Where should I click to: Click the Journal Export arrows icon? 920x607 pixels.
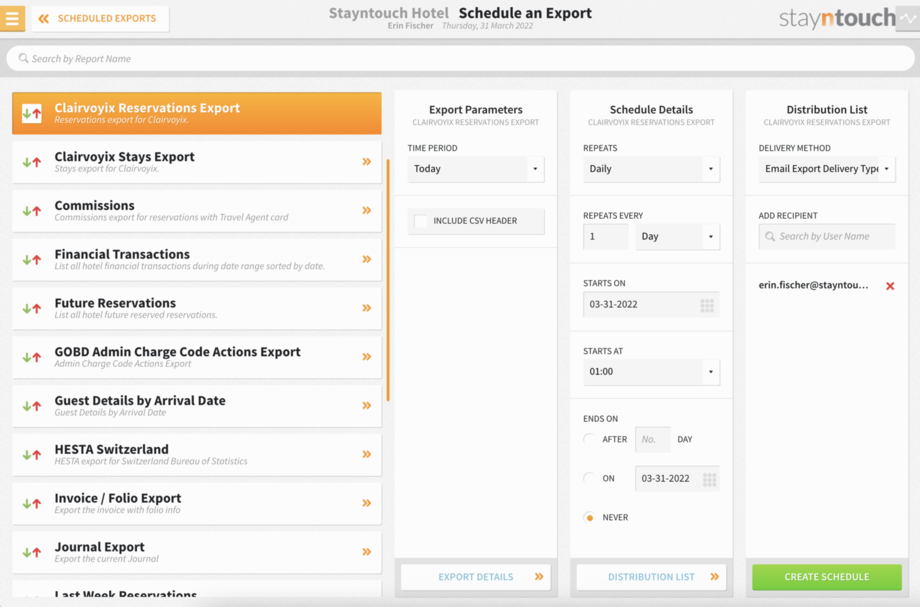click(x=32, y=551)
